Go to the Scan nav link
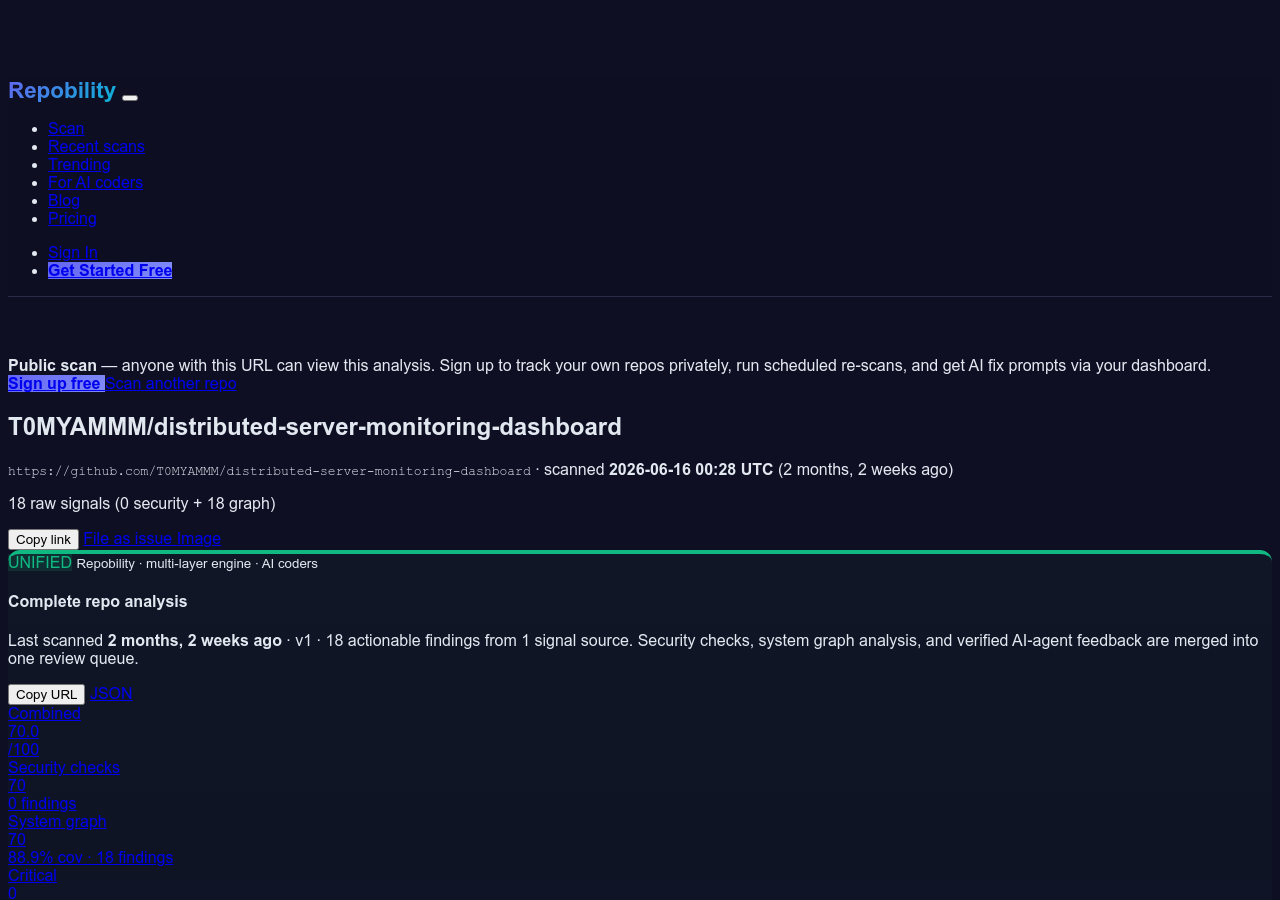Image resolution: width=1280 pixels, height=900 pixels. [x=66, y=128]
